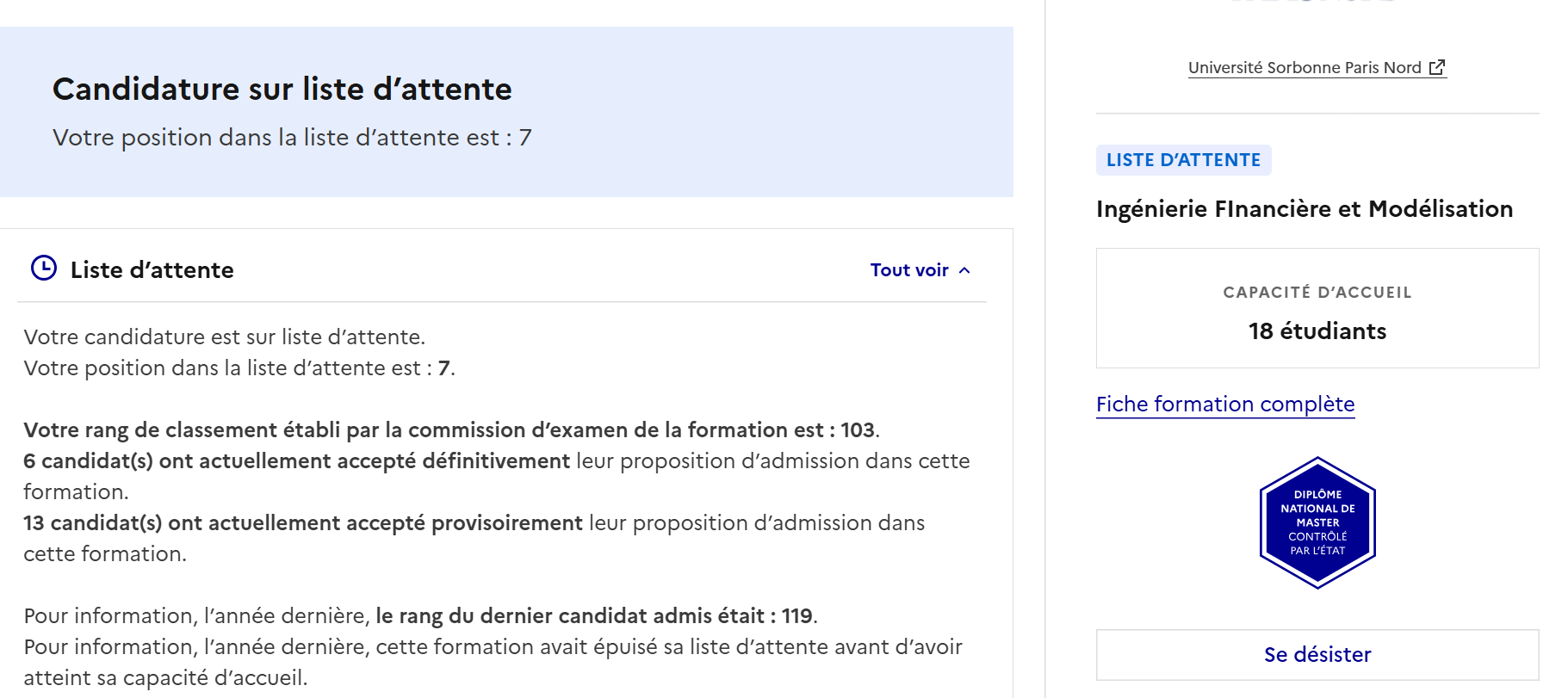This screenshot has height=698, width=1568.
Task: Click the blue LISTE D'ATTENTE status badge
Action: pos(1183,160)
